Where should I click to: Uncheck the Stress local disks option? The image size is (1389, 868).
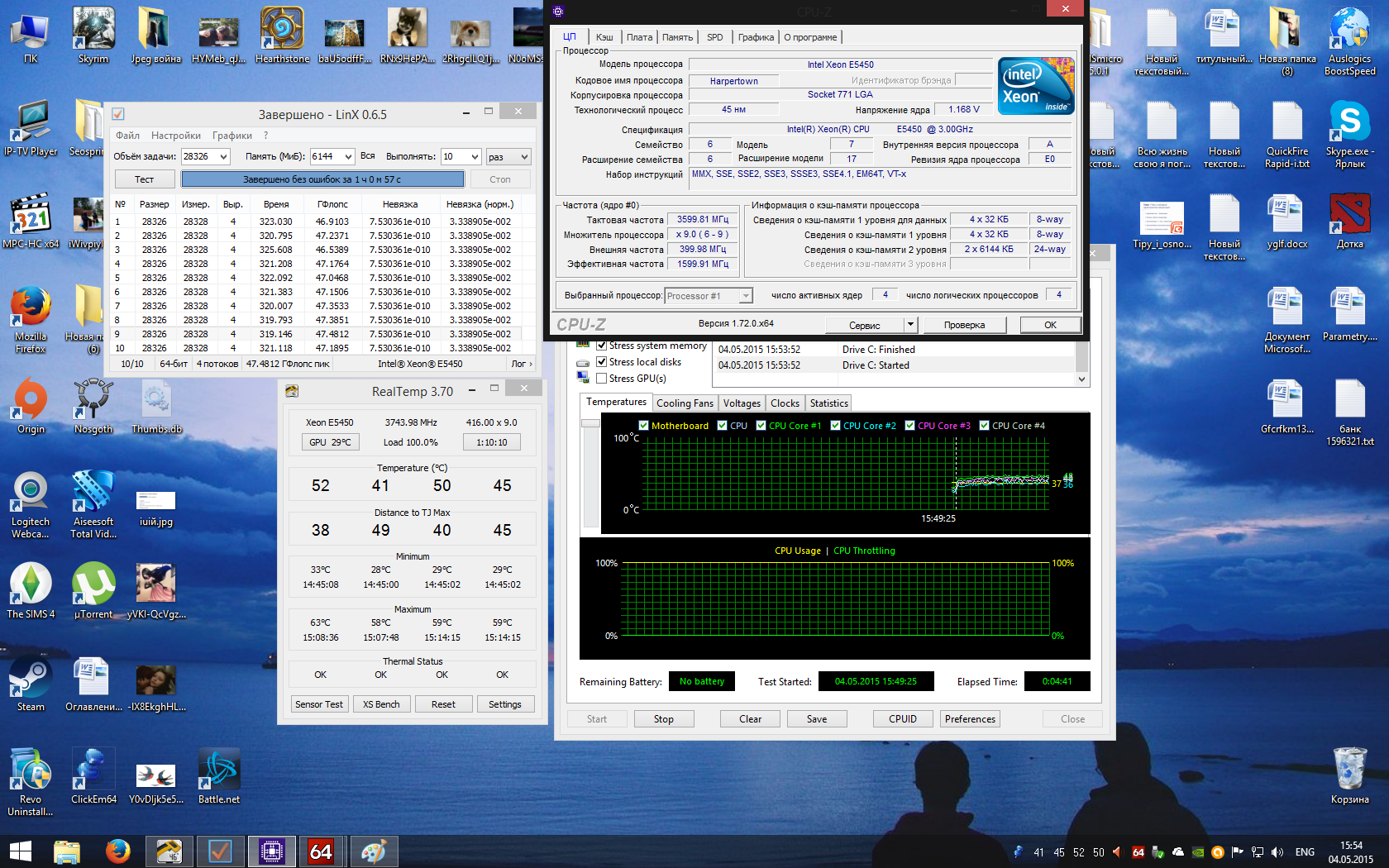602,362
